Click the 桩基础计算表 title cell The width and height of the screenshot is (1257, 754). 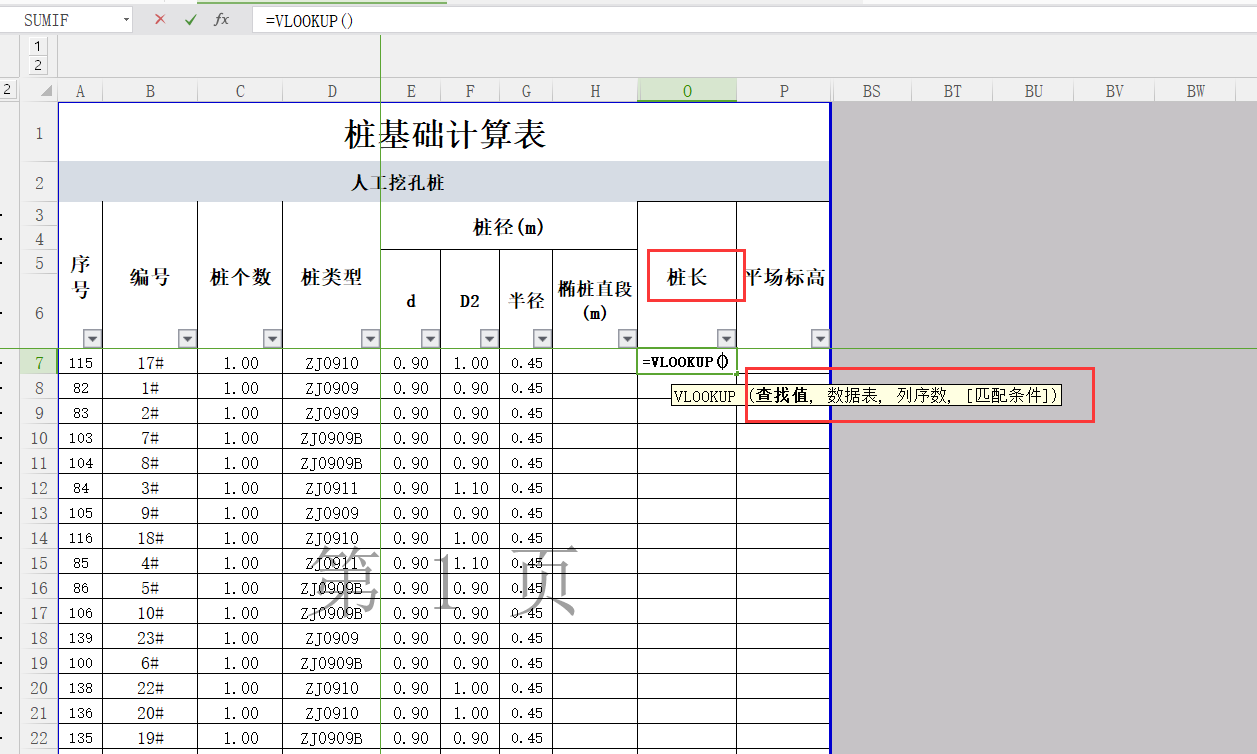click(x=445, y=133)
